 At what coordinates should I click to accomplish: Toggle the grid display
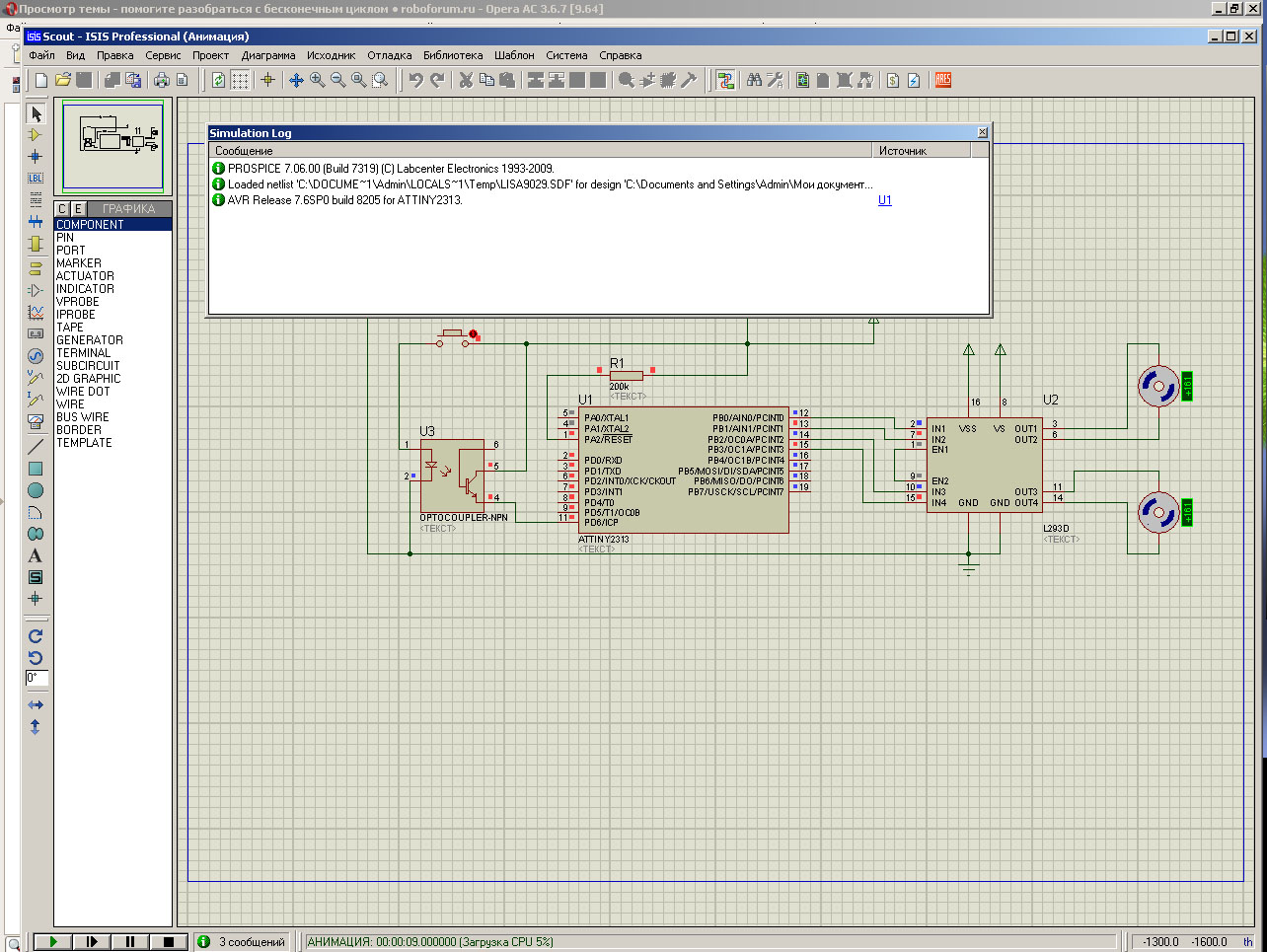(240, 80)
